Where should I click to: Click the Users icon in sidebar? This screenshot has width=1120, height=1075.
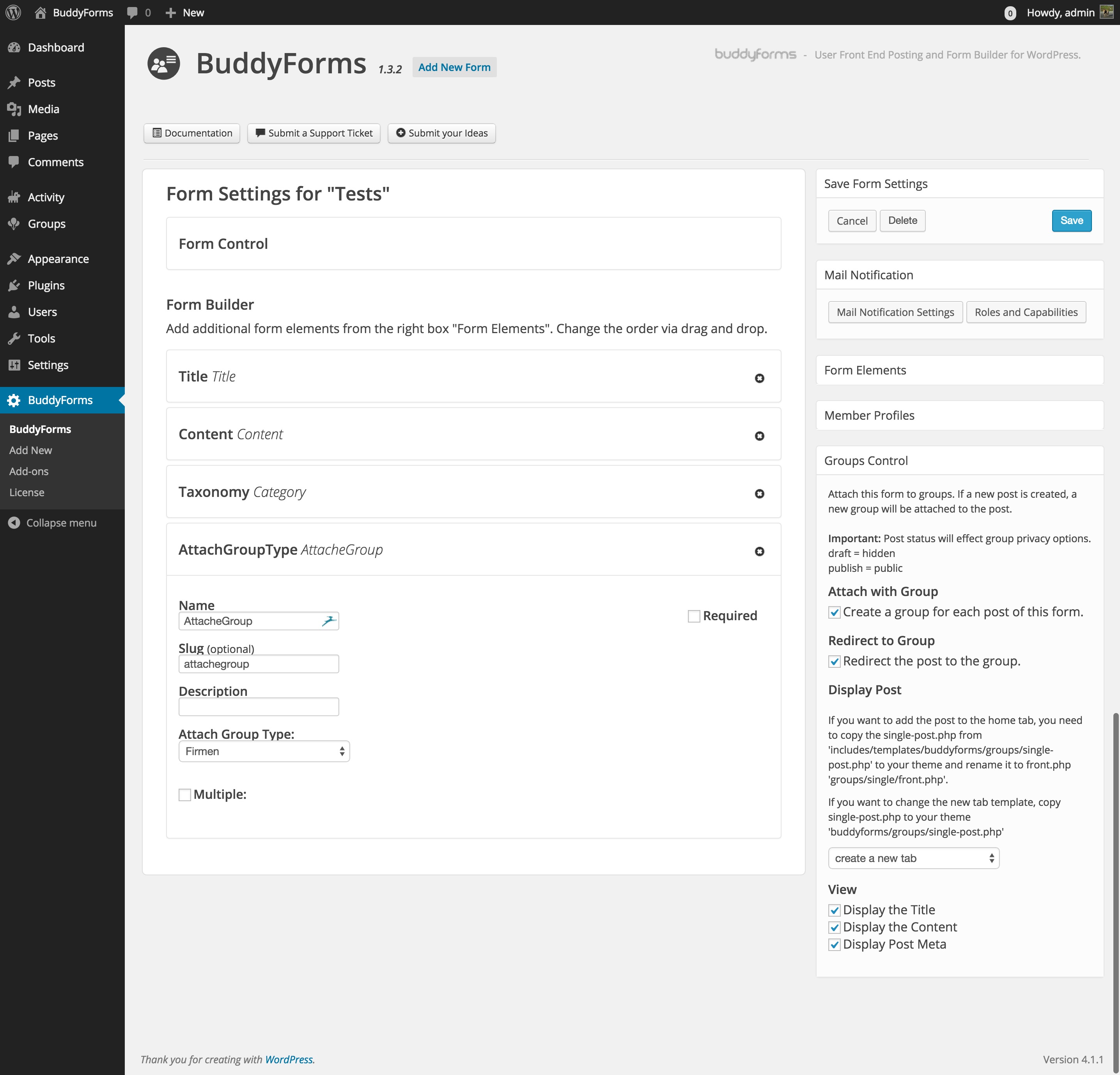(x=14, y=312)
